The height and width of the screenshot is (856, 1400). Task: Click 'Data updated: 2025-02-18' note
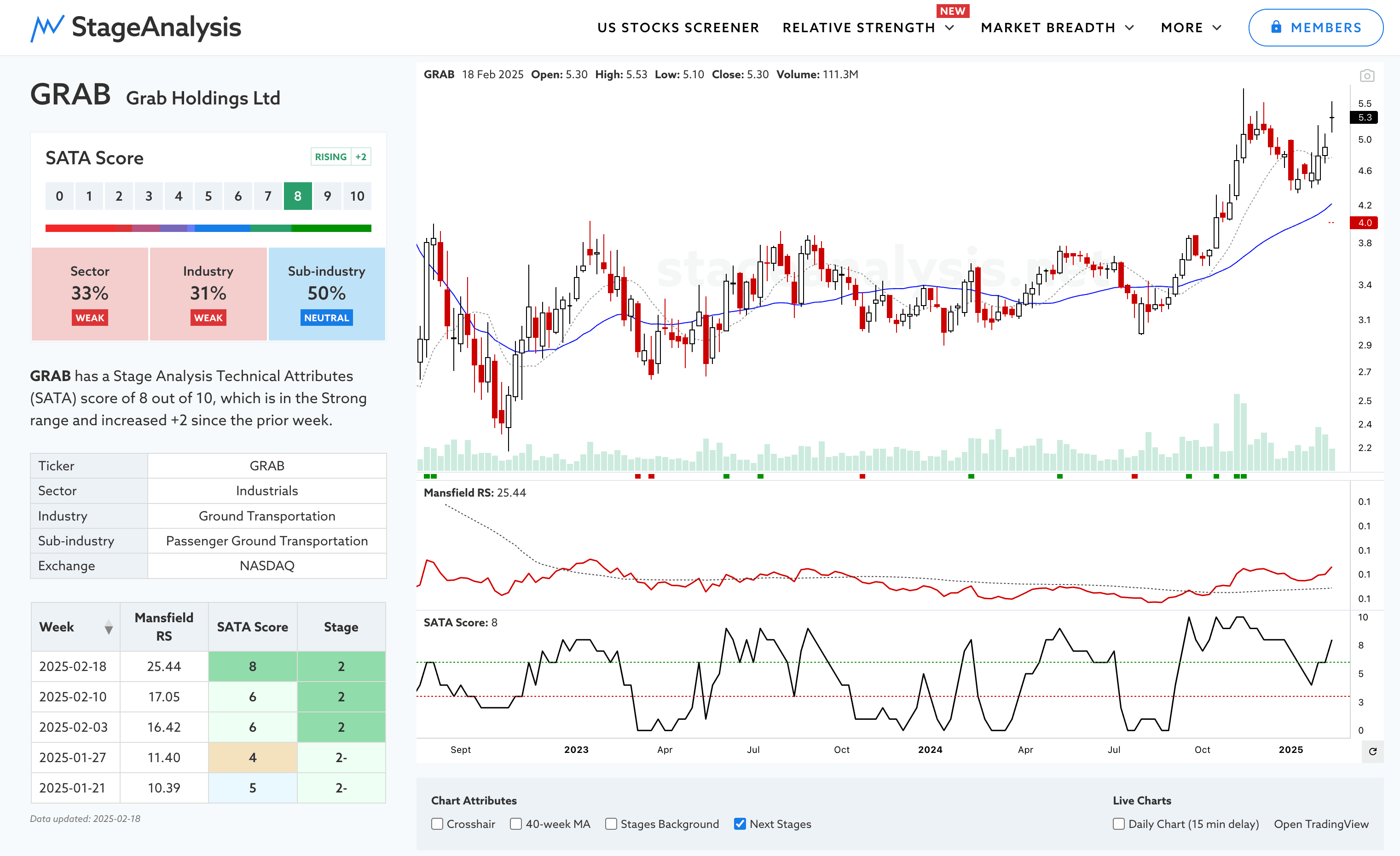coord(85,819)
